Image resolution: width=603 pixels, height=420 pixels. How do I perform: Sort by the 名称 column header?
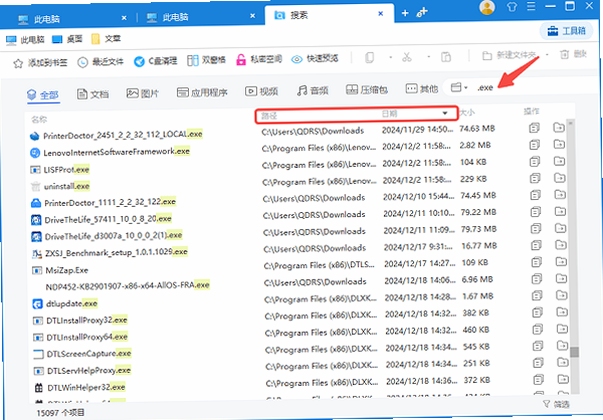click(39, 120)
